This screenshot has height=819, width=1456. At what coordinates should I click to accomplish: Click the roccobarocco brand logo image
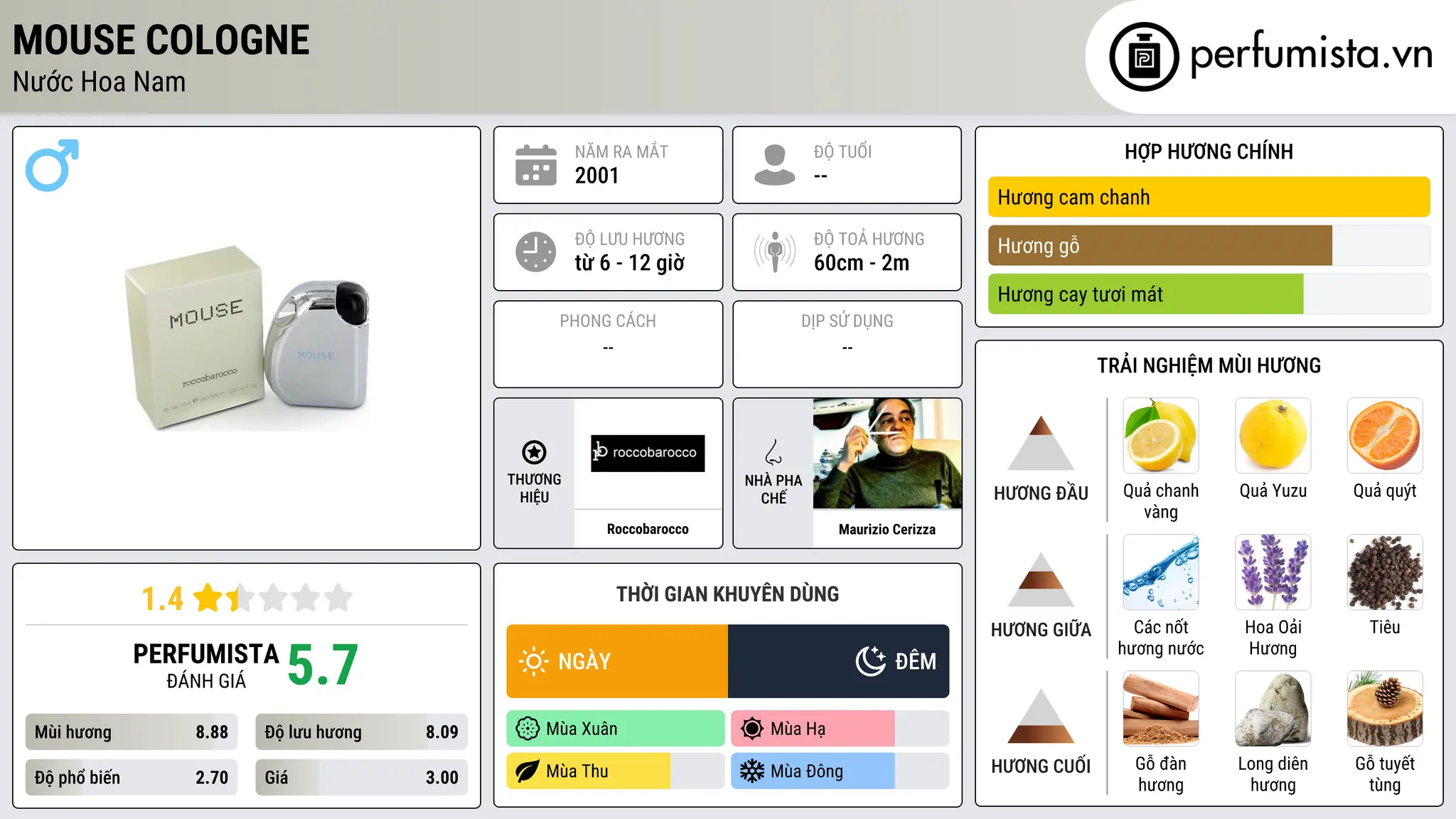coord(648,453)
